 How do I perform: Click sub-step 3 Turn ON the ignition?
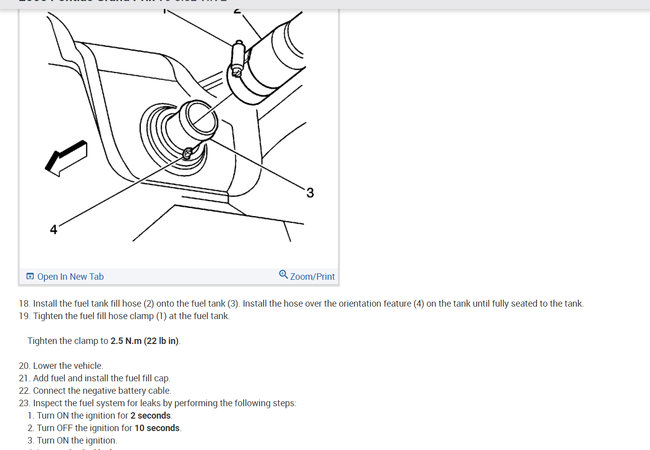72,440
